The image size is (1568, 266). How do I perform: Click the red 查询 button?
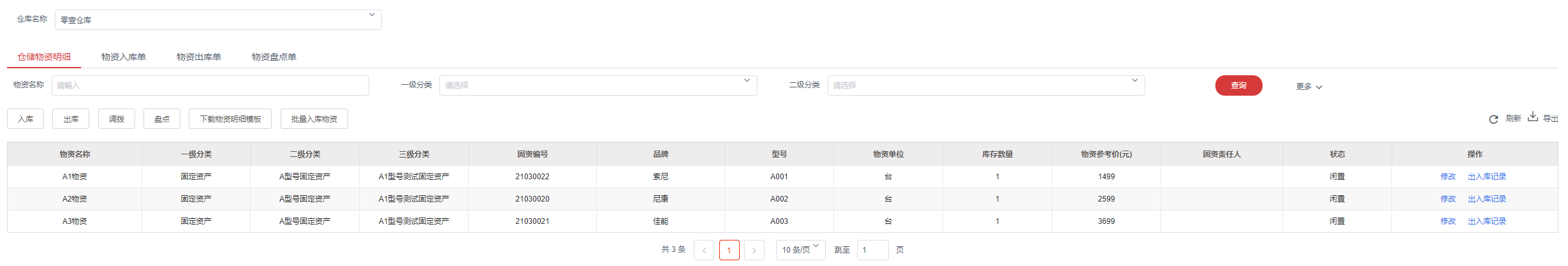pyautogui.click(x=1238, y=85)
